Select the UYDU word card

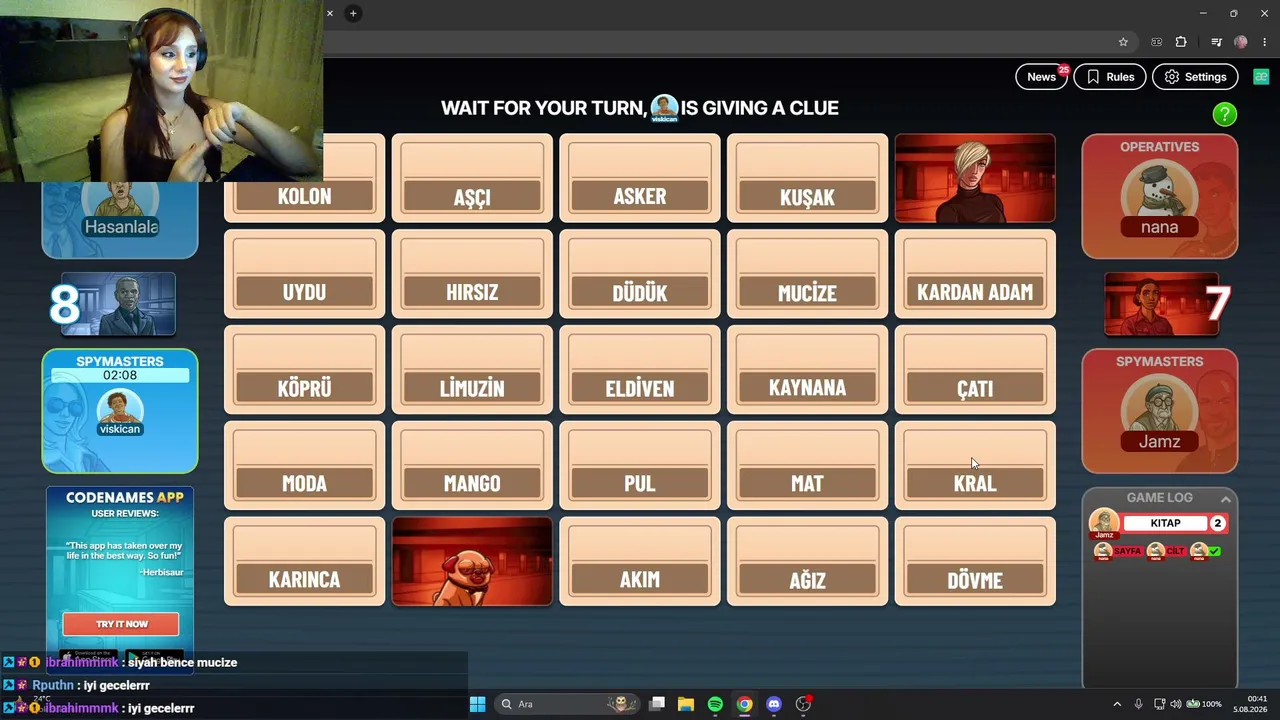coord(305,274)
